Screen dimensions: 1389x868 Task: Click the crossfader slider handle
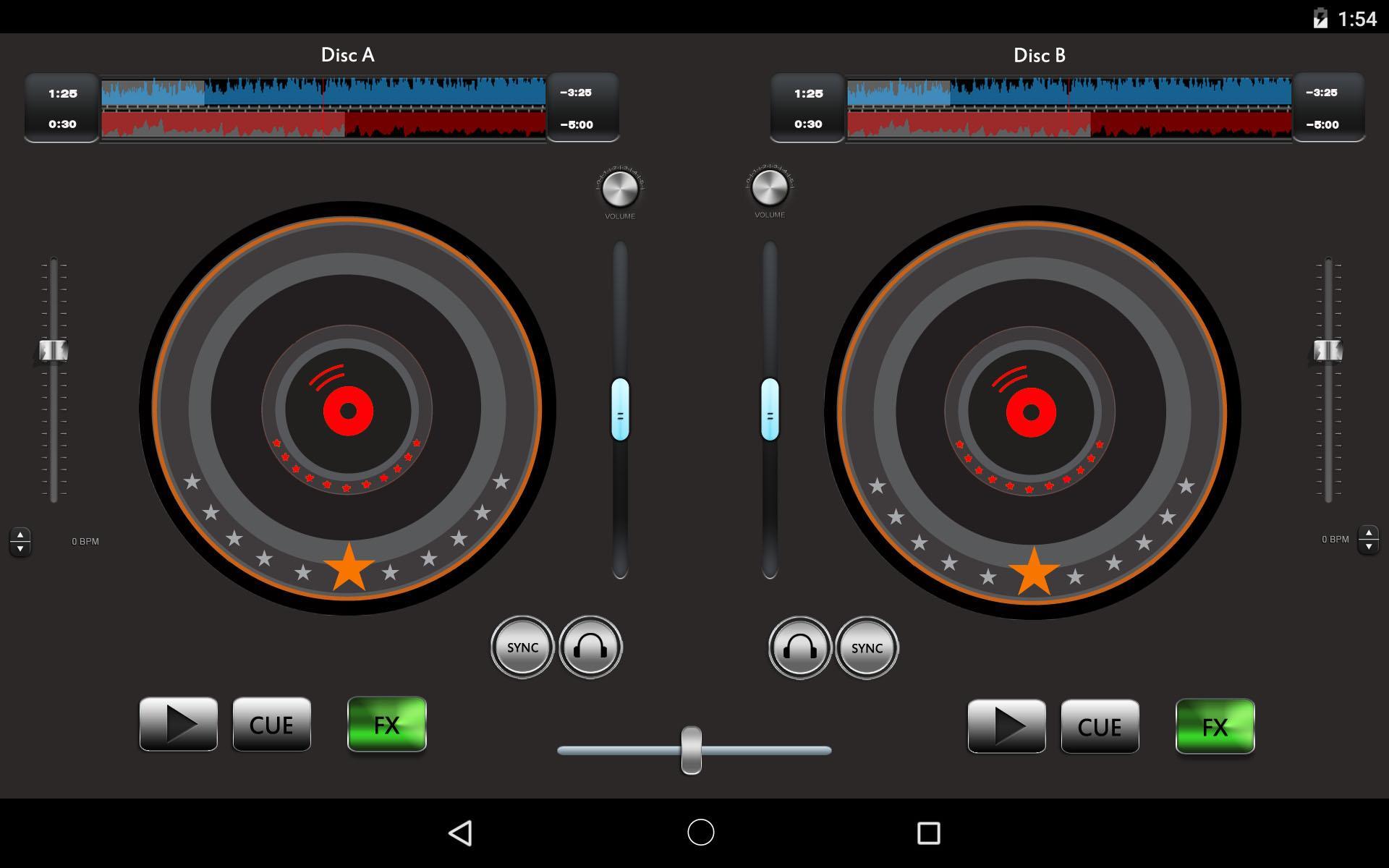(x=691, y=750)
